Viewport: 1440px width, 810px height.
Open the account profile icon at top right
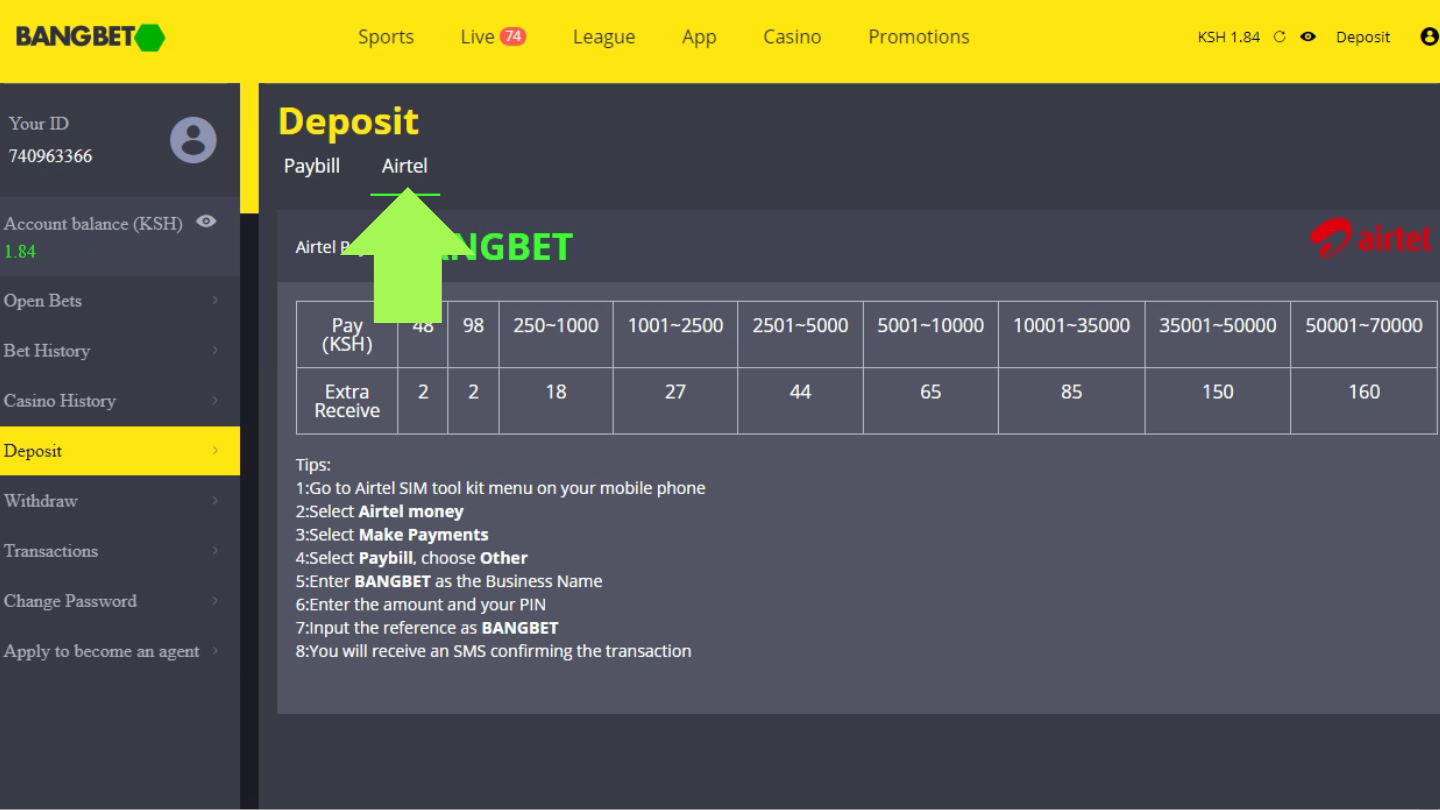pyautogui.click(x=1429, y=37)
